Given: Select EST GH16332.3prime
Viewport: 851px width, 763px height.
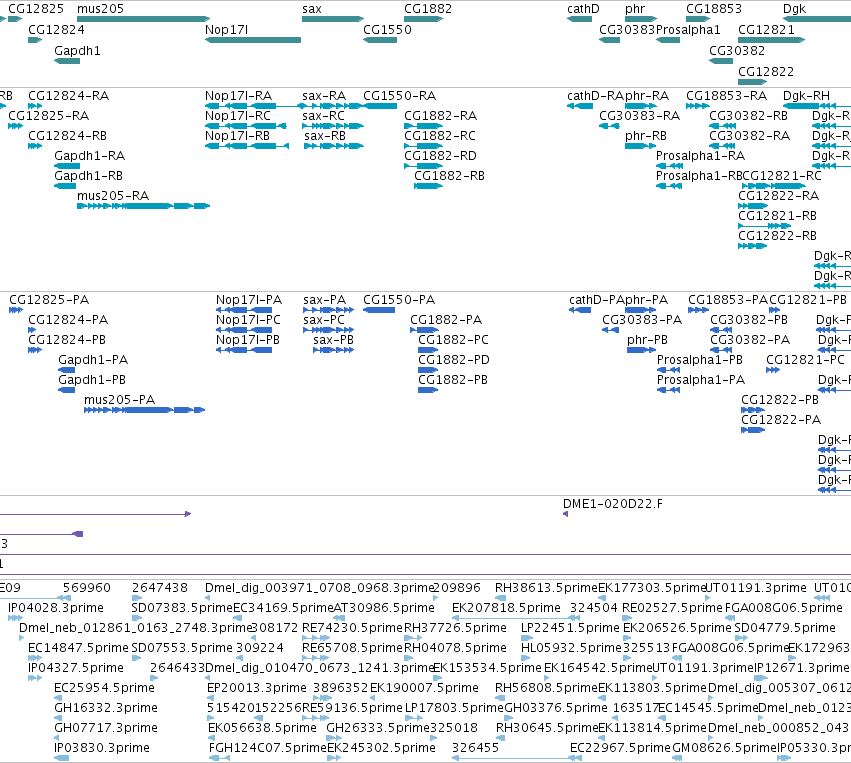Looking at the screenshot, I should (106, 707).
